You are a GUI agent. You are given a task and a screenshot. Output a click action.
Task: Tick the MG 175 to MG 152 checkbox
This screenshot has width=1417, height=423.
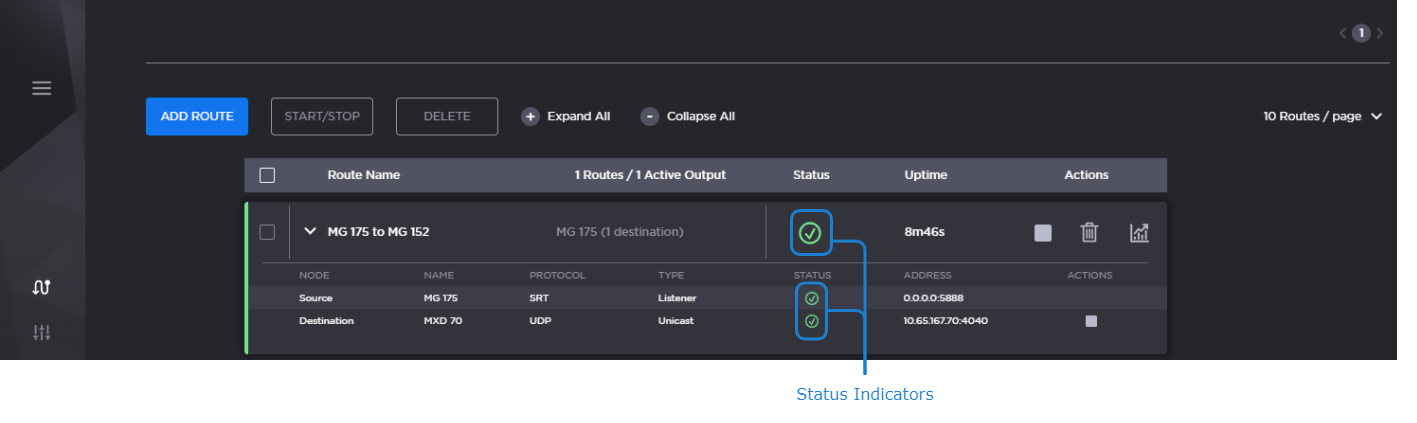pos(267,232)
